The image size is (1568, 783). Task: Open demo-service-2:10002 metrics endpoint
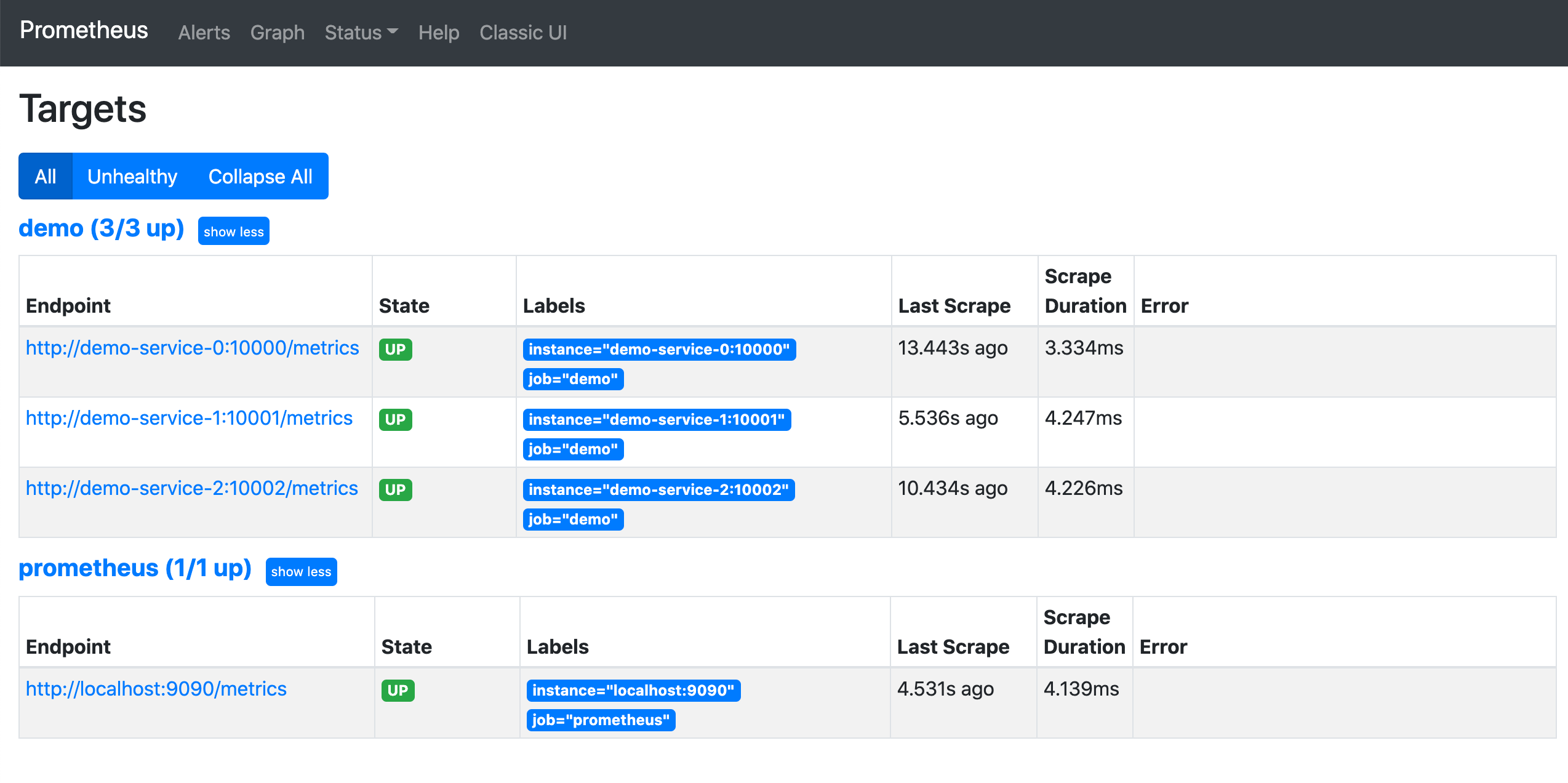tap(191, 488)
